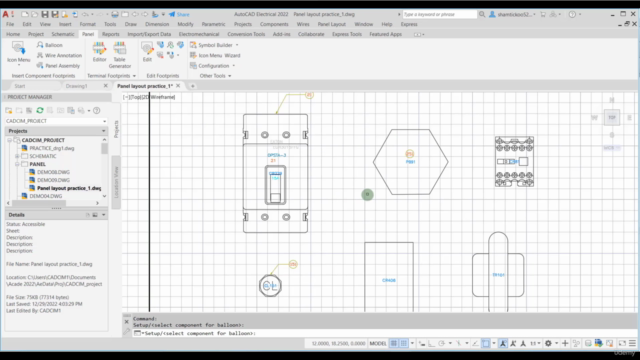Viewport: 640px width, 360px height.
Task: Click the Edit footprint tool
Action: tap(147, 52)
